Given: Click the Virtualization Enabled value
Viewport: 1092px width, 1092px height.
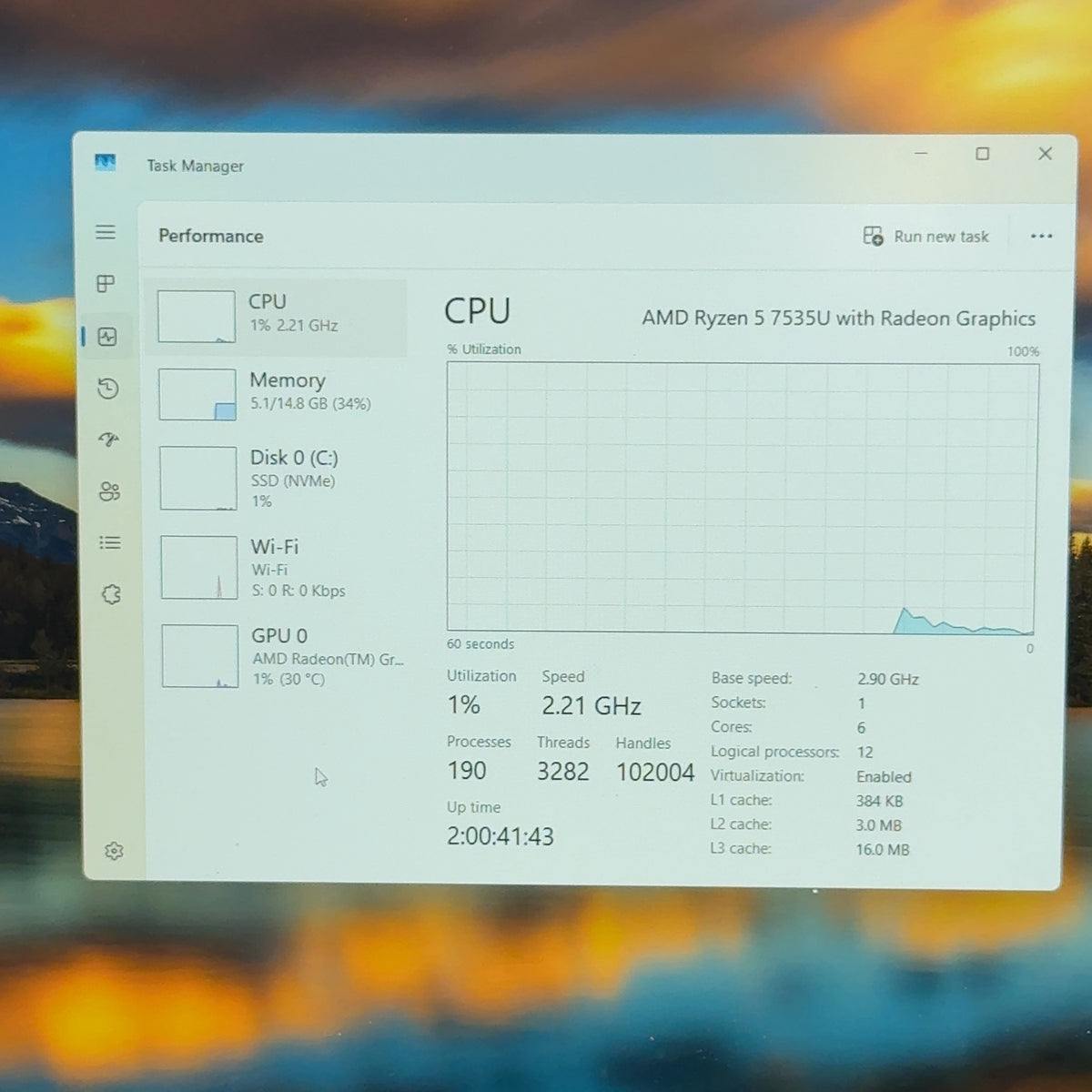Looking at the screenshot, I should [884, 777].
